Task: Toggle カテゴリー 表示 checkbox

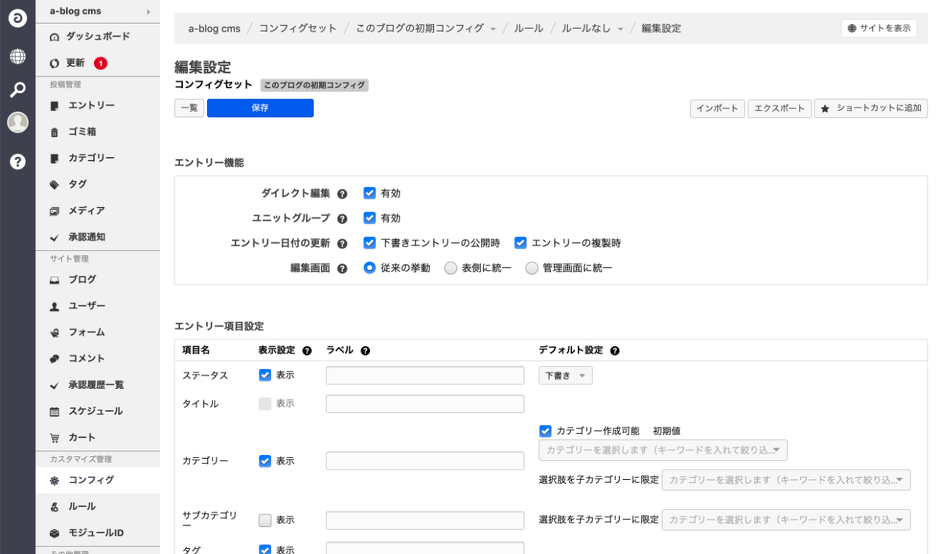Action: 264,461
